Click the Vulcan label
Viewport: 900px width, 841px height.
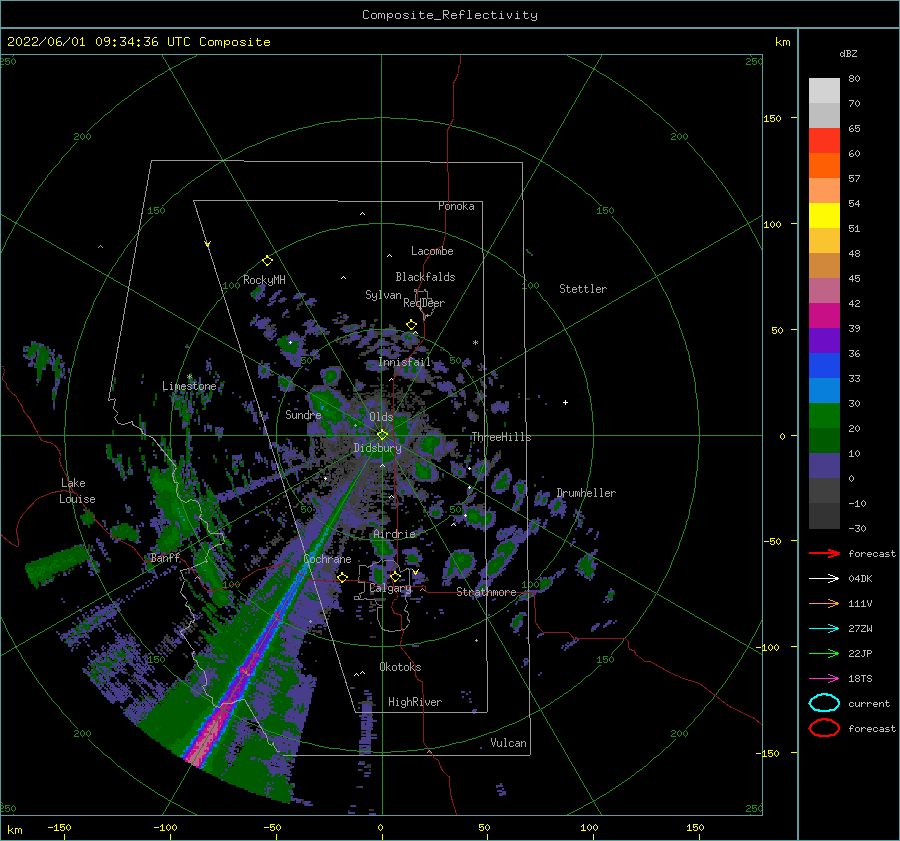pos(509,743)
